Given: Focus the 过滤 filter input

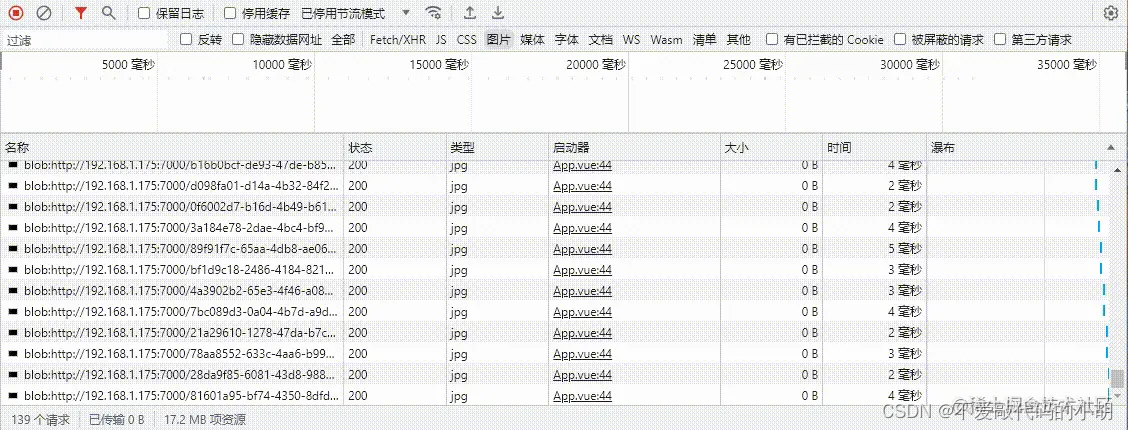Looking at the screenshot, I should (86, 40).
